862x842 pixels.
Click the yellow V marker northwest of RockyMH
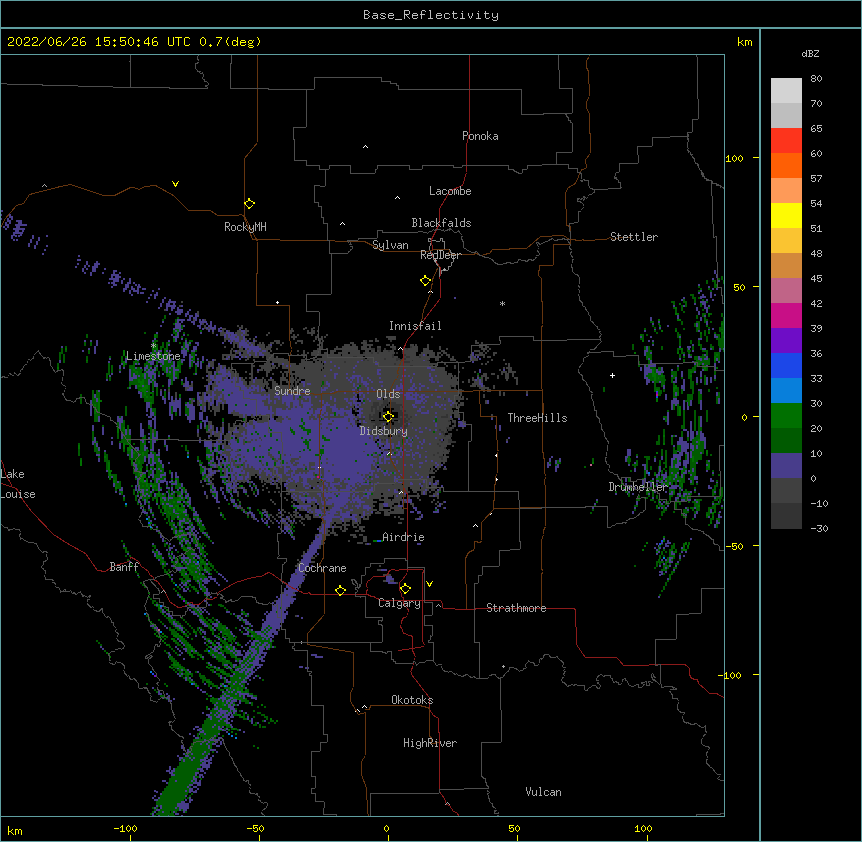tap(175, 184)
